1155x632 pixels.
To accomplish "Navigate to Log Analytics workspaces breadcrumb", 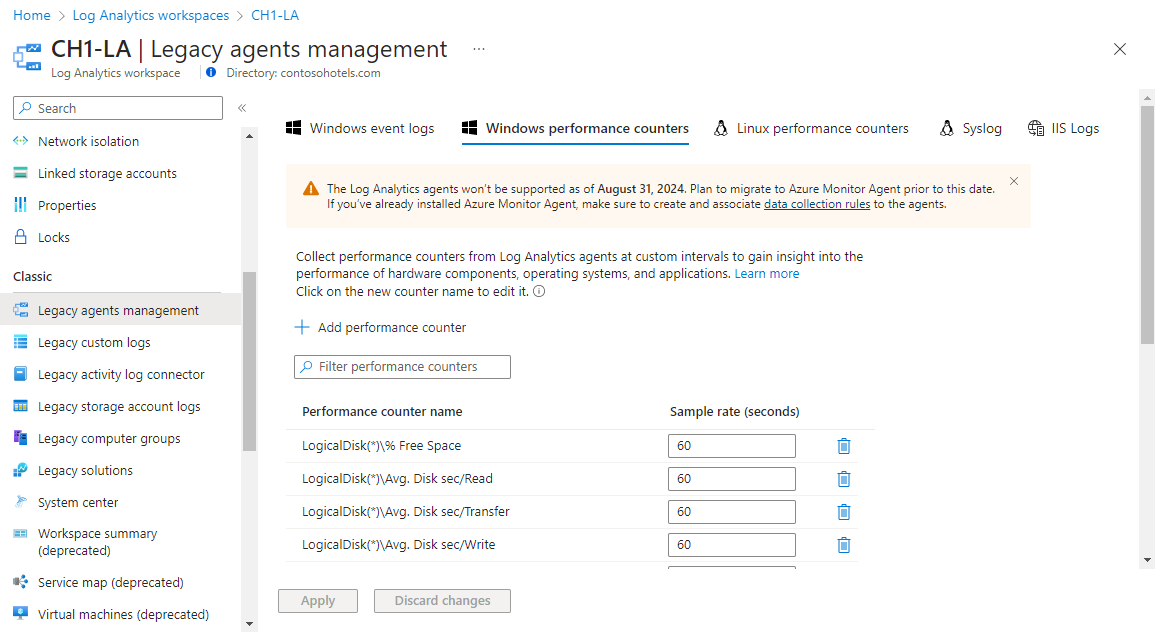I will (x=178, y=15).
